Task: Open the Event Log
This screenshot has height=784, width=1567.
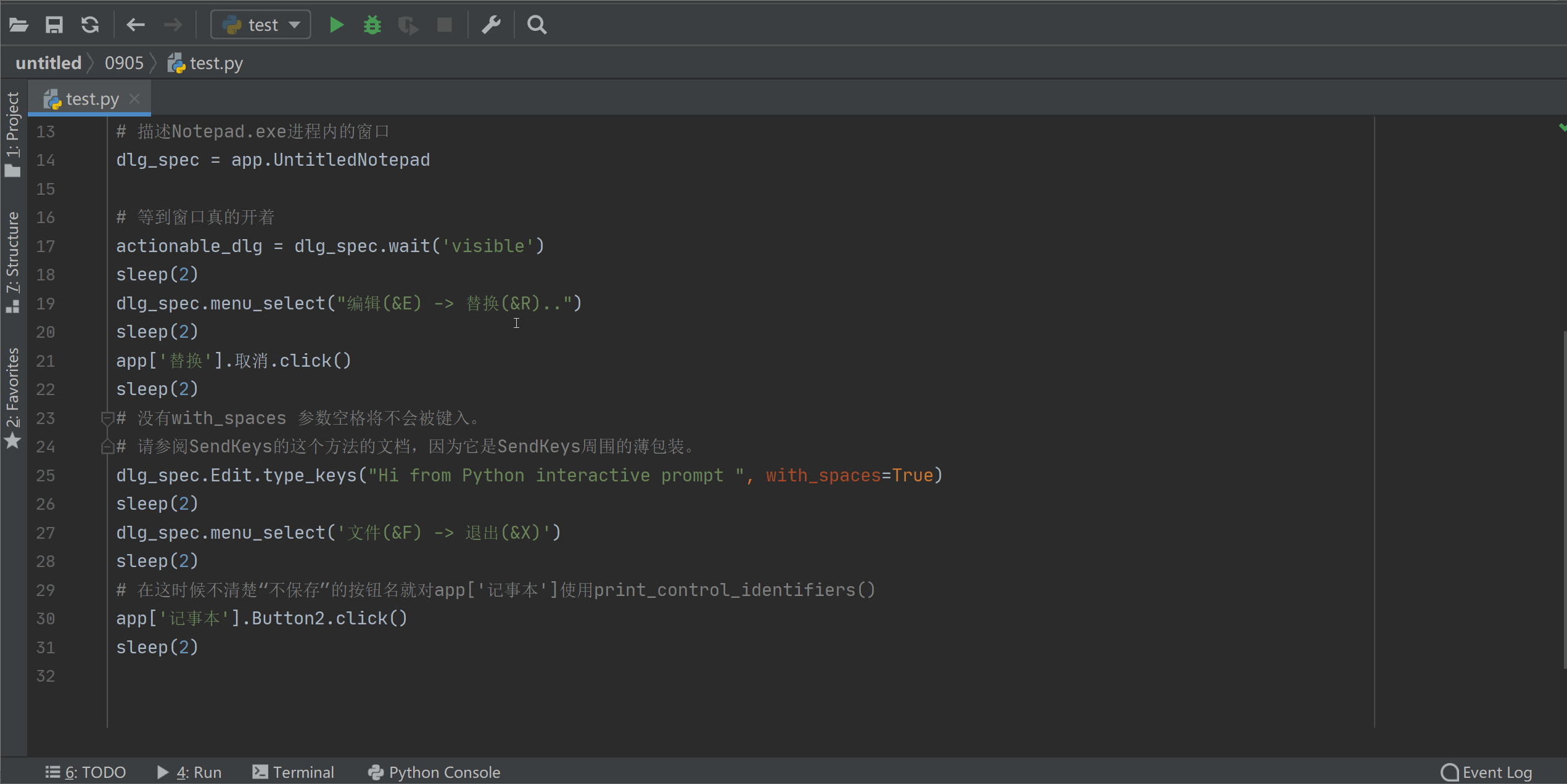Action: click(1486, 772)
